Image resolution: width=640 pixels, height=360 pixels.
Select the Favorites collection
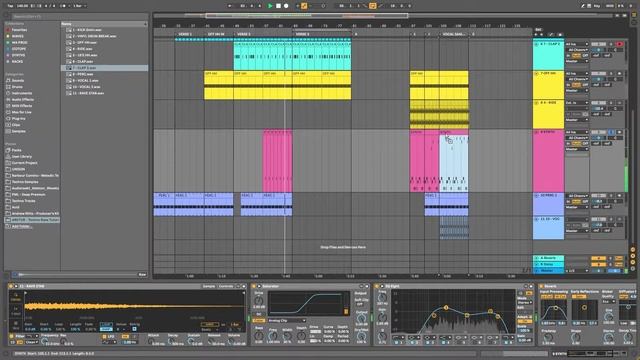(x=19, y=30)
